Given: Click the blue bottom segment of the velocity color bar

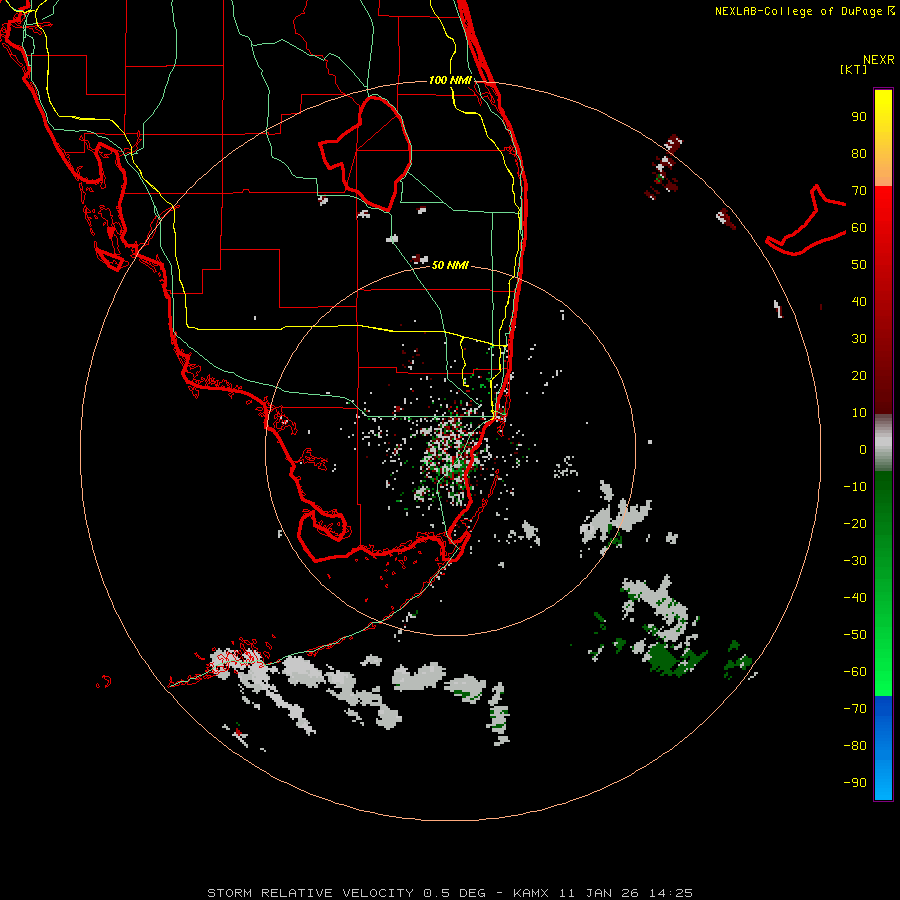Looking at the screenshot, I should click(883, 747).
